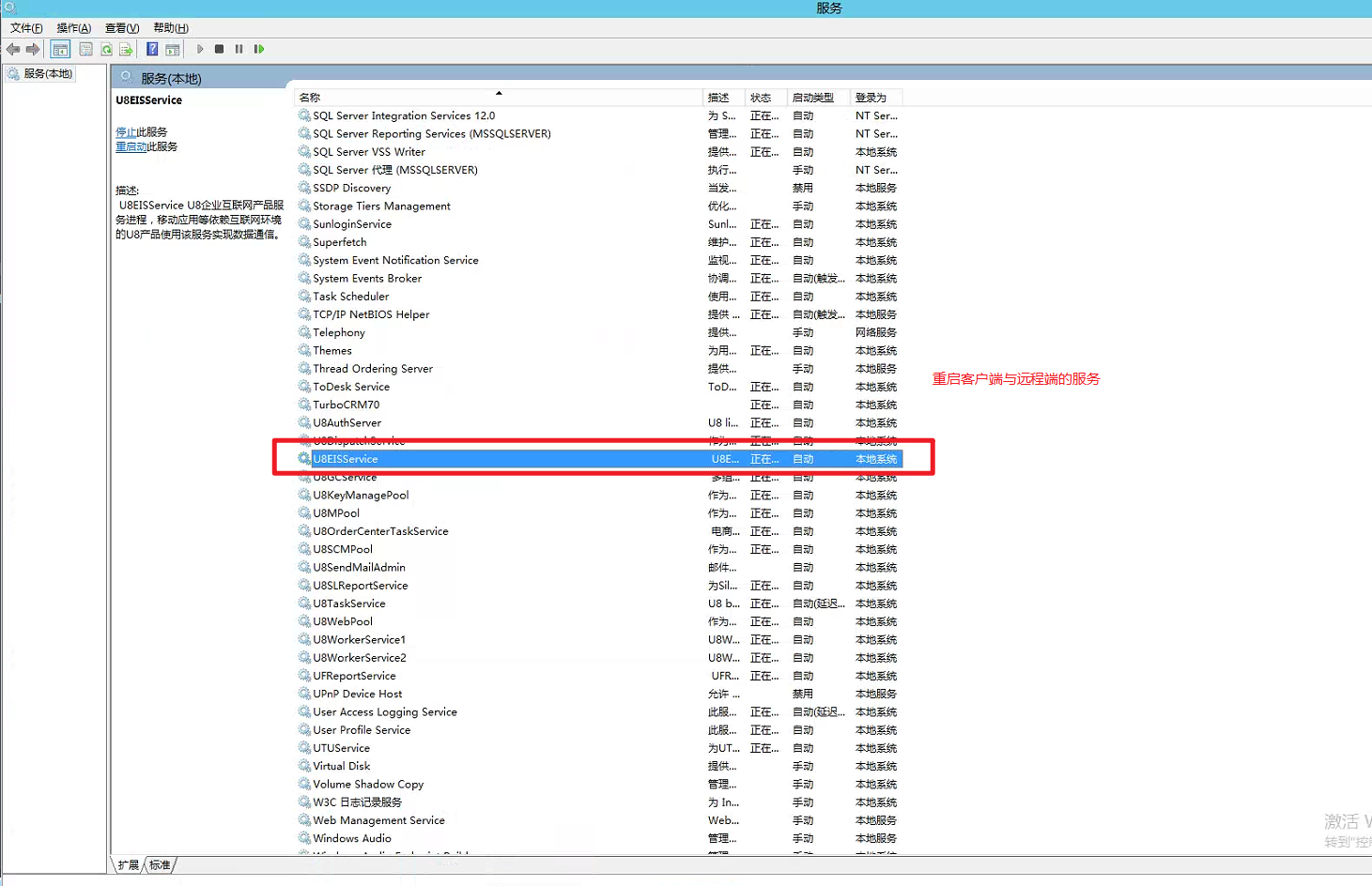Click the Name column sort arrow

pyautogui.click(x=498, y=96)
